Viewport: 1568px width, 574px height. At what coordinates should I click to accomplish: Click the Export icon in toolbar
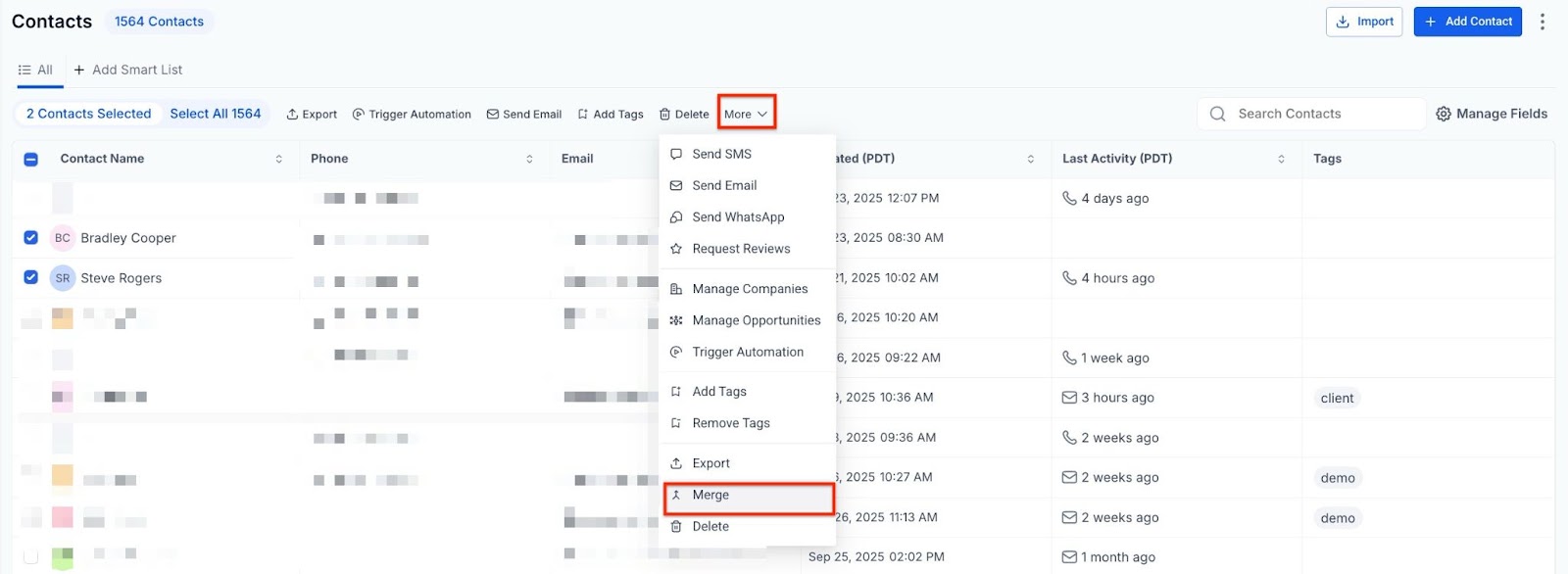pos(292,115)
